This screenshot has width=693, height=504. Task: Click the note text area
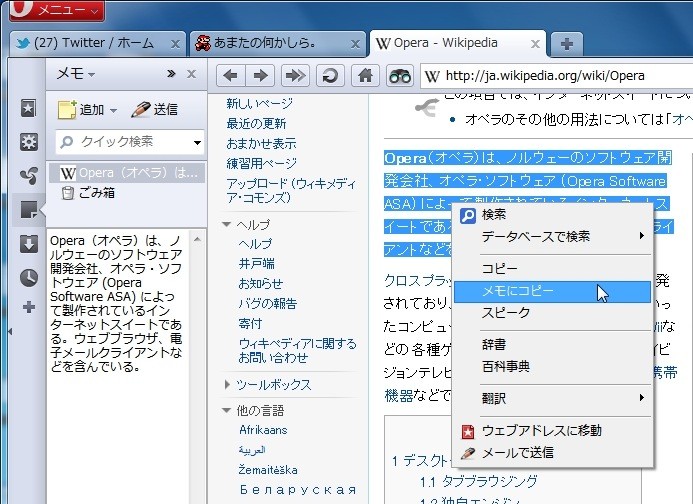click(118, 366)
